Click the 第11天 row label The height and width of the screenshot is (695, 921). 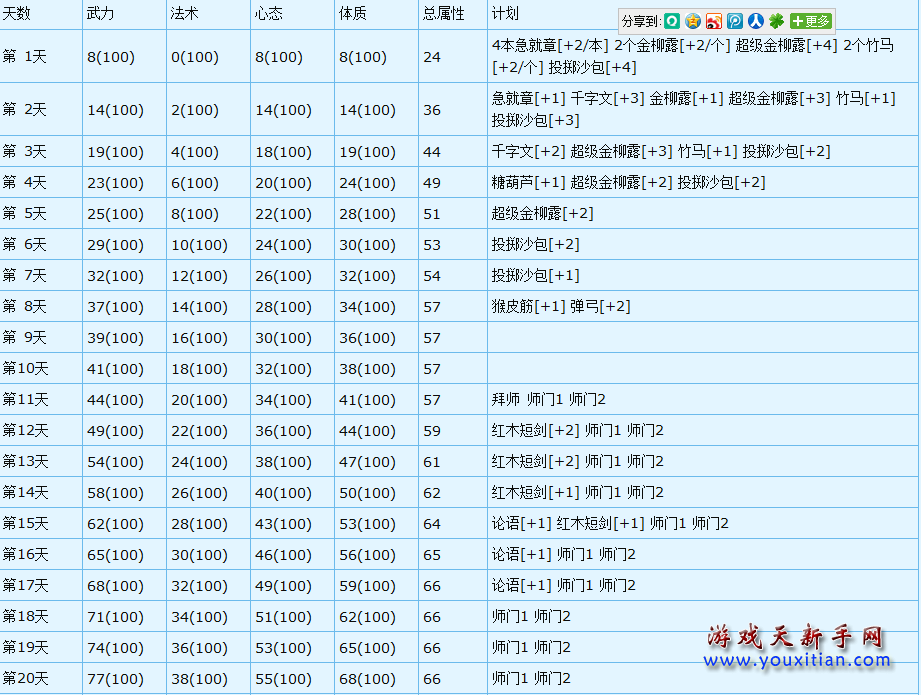coord(26,399)
